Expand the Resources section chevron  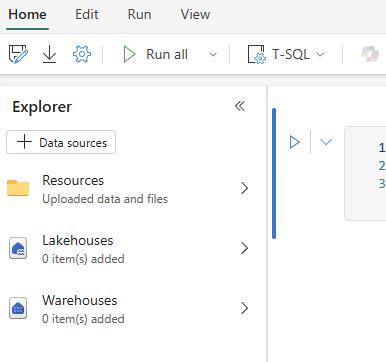245,188
